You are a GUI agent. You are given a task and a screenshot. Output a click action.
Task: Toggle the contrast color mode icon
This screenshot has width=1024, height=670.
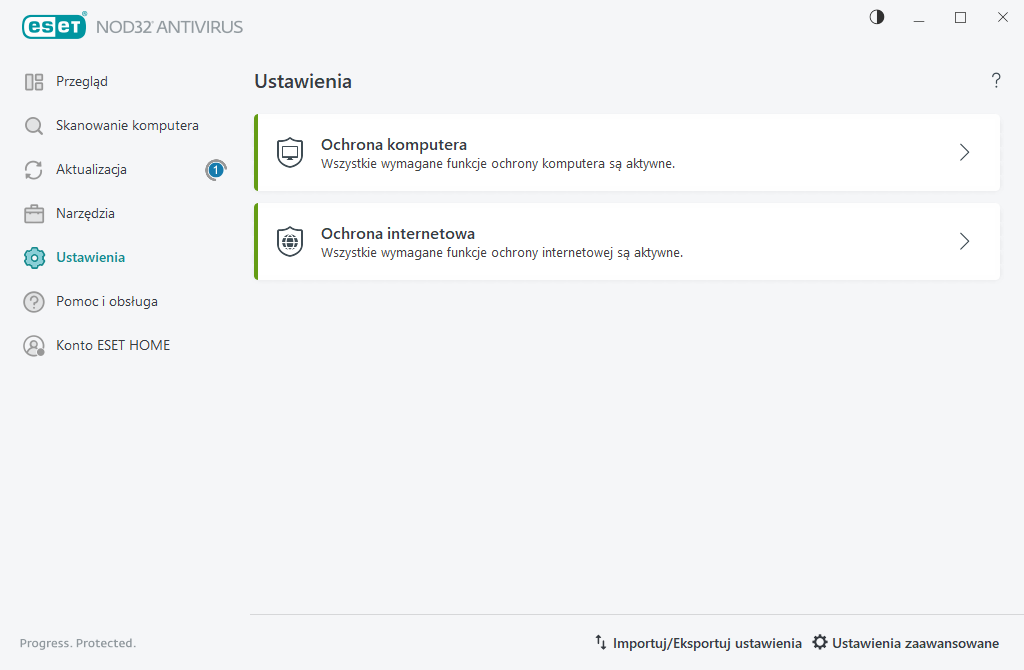(x=877, y=17)
